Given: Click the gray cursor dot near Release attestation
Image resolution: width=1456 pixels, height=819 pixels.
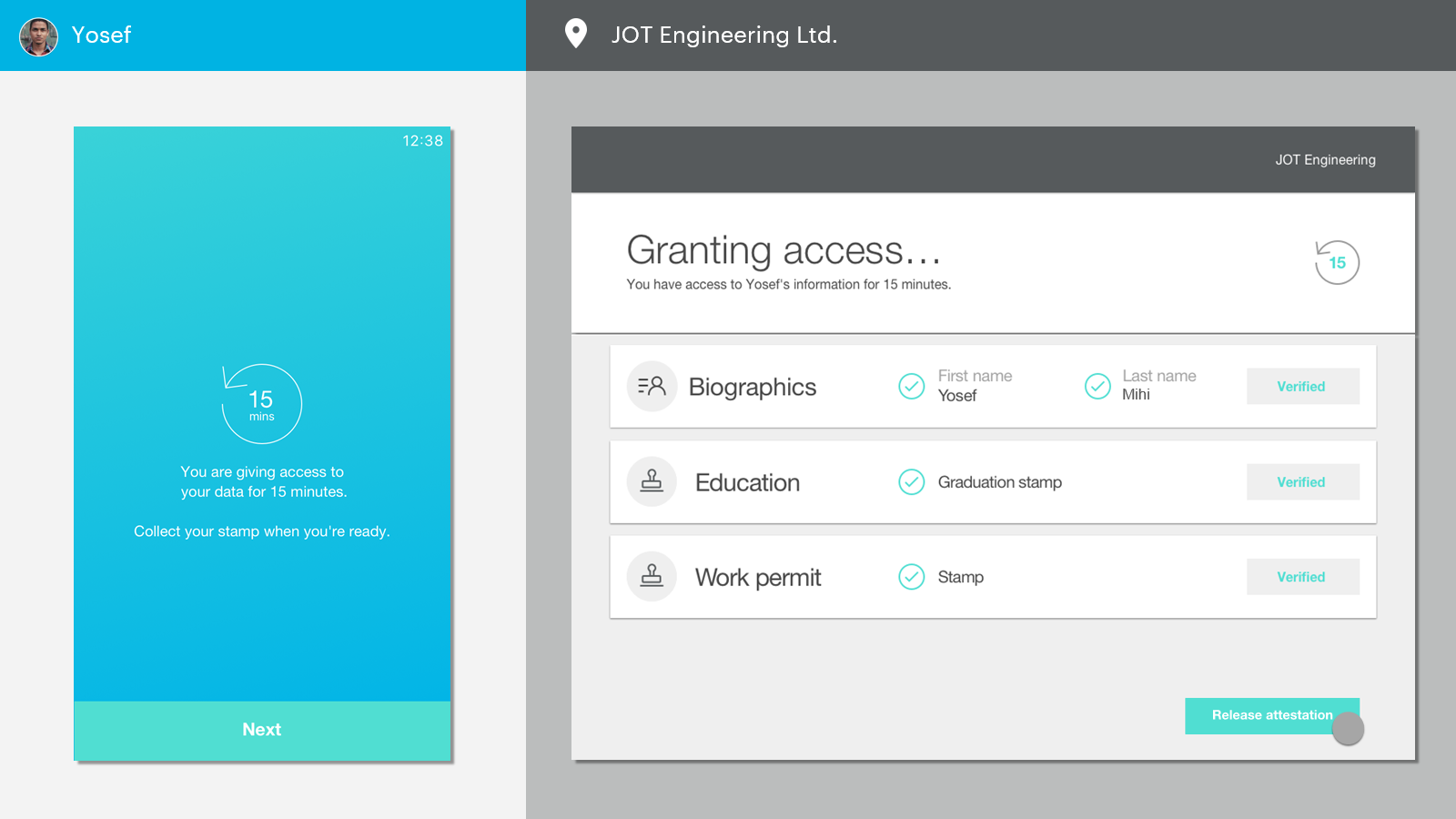Looking at the screenshot, I should [1348, 729].
